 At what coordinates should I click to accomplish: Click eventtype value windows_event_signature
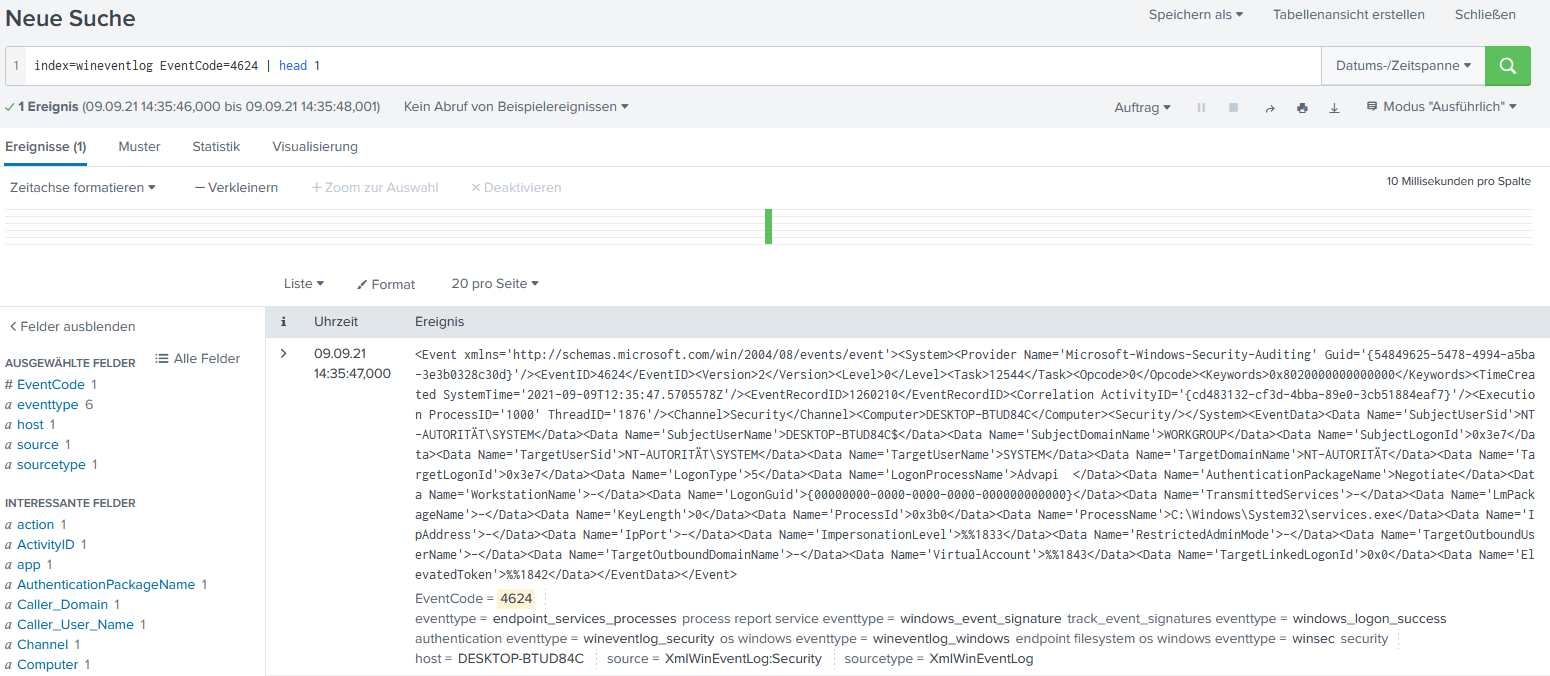981,618
